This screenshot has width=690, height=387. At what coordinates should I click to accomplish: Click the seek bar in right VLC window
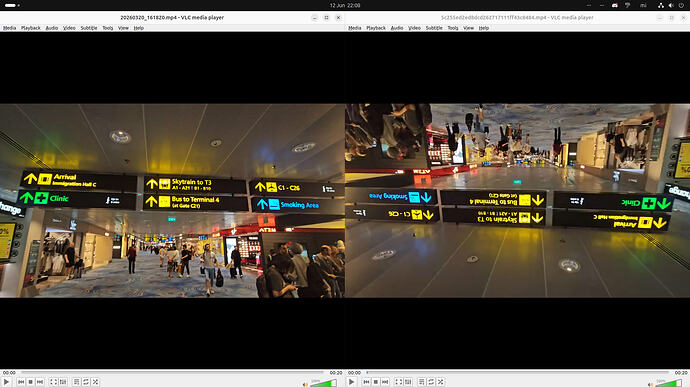(x=518, y=372)
